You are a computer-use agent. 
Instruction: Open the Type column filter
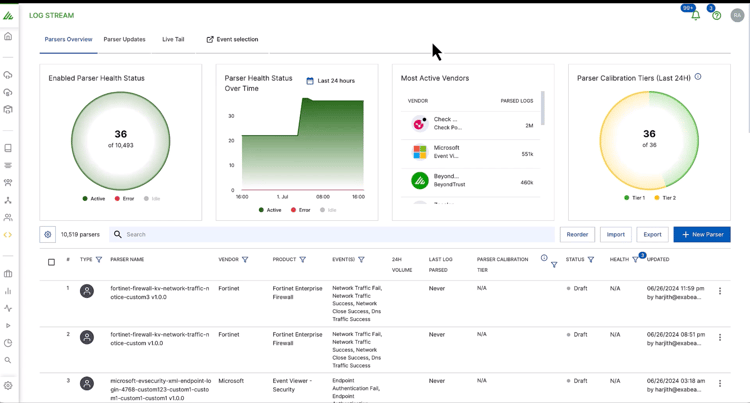point(99,260)
